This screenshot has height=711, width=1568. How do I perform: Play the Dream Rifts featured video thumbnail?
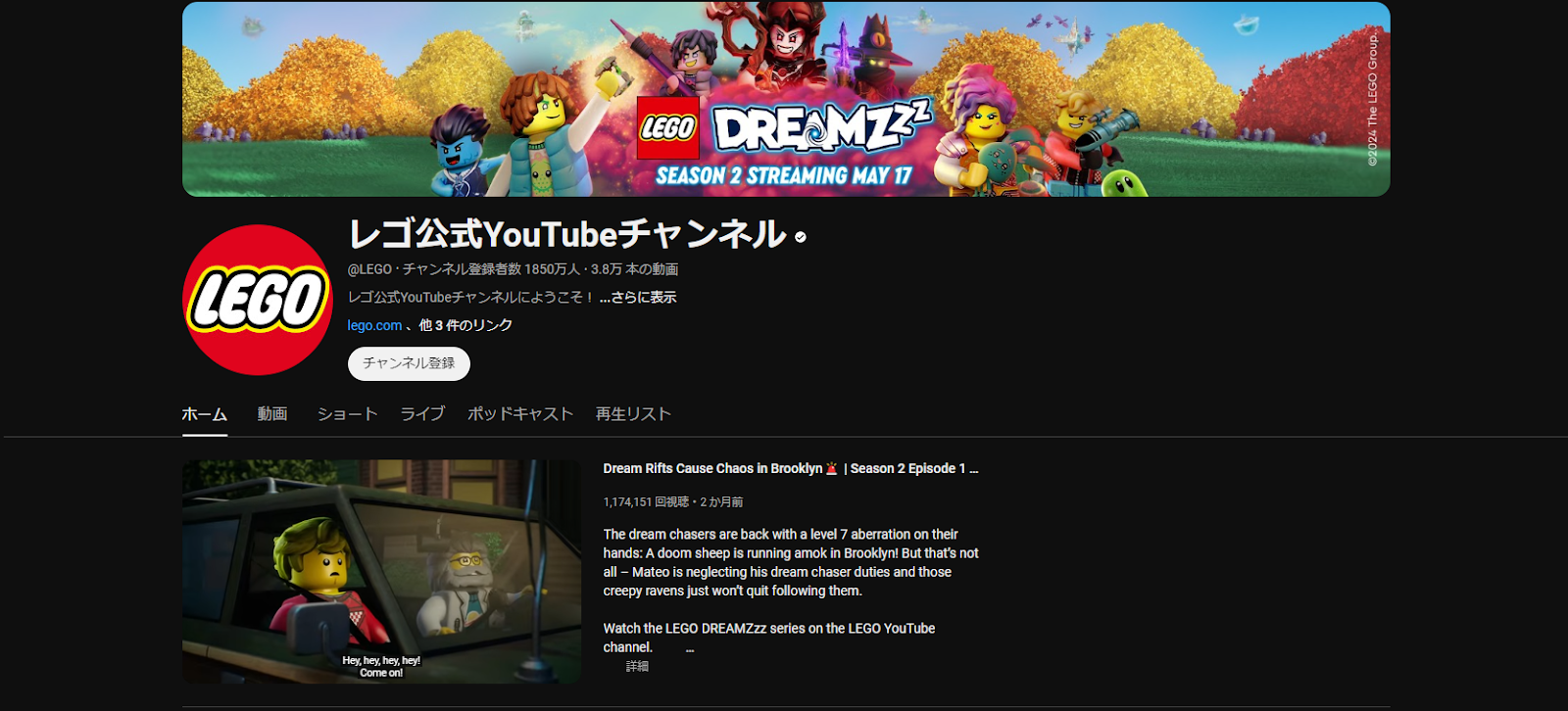(381, 571)
